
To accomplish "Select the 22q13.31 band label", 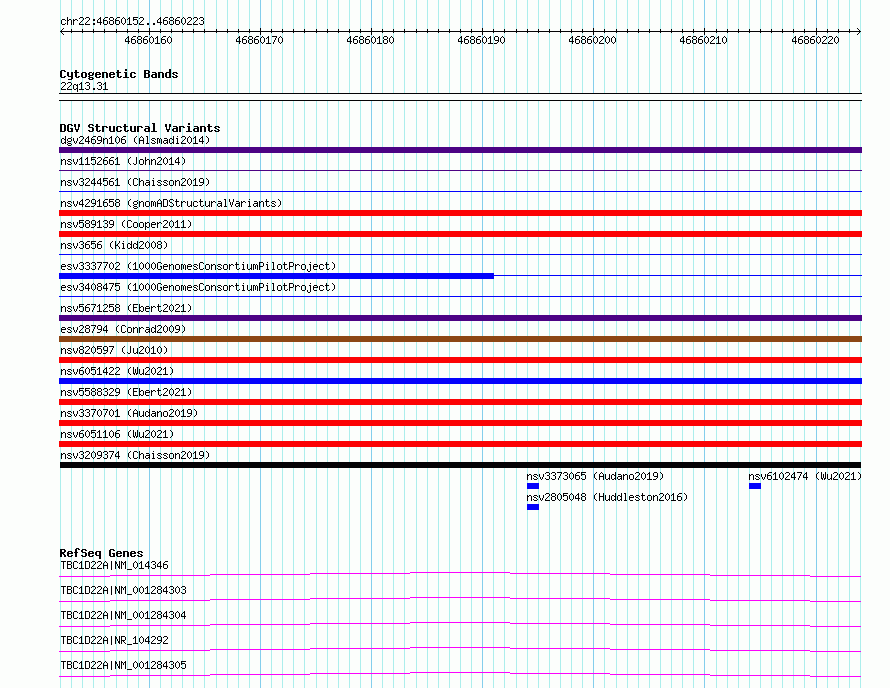I will 84,86.
